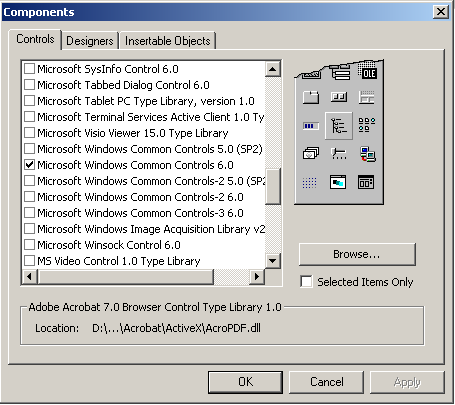Click the TreeView control icon in toolbox preview
This screenshot has height=405, width=455.
(339, 126)
